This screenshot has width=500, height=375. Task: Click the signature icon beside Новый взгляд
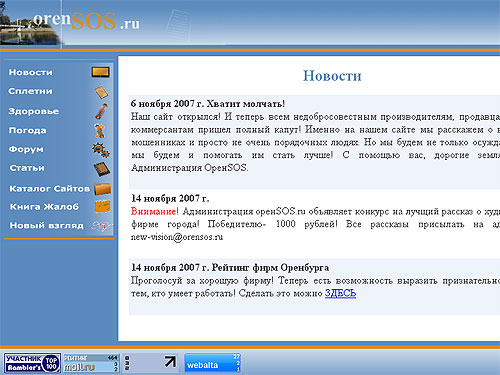102,226
